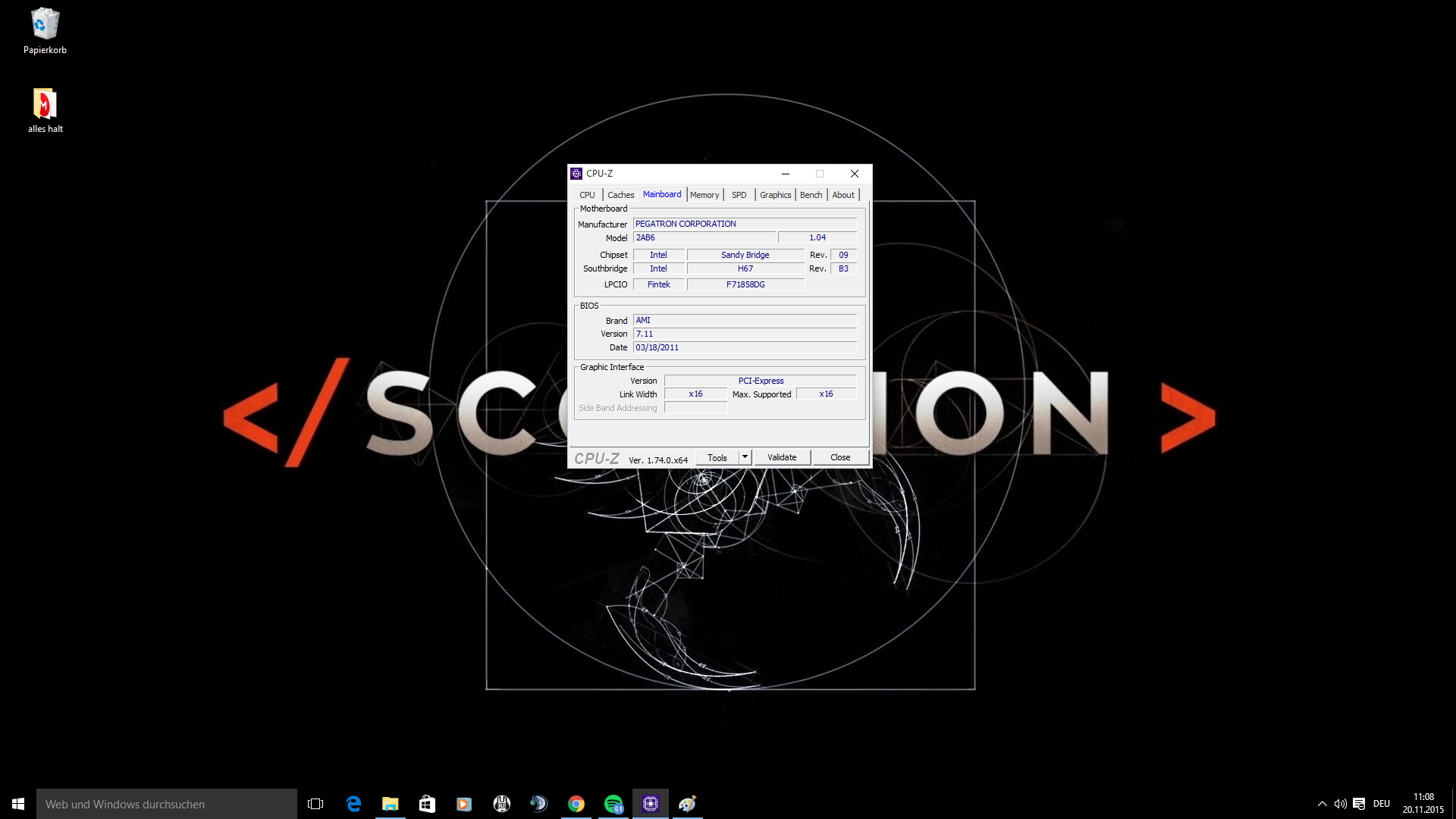Click the Windows search box
1456x819 pixels.
pyautogui.click(x=167, y=804)
